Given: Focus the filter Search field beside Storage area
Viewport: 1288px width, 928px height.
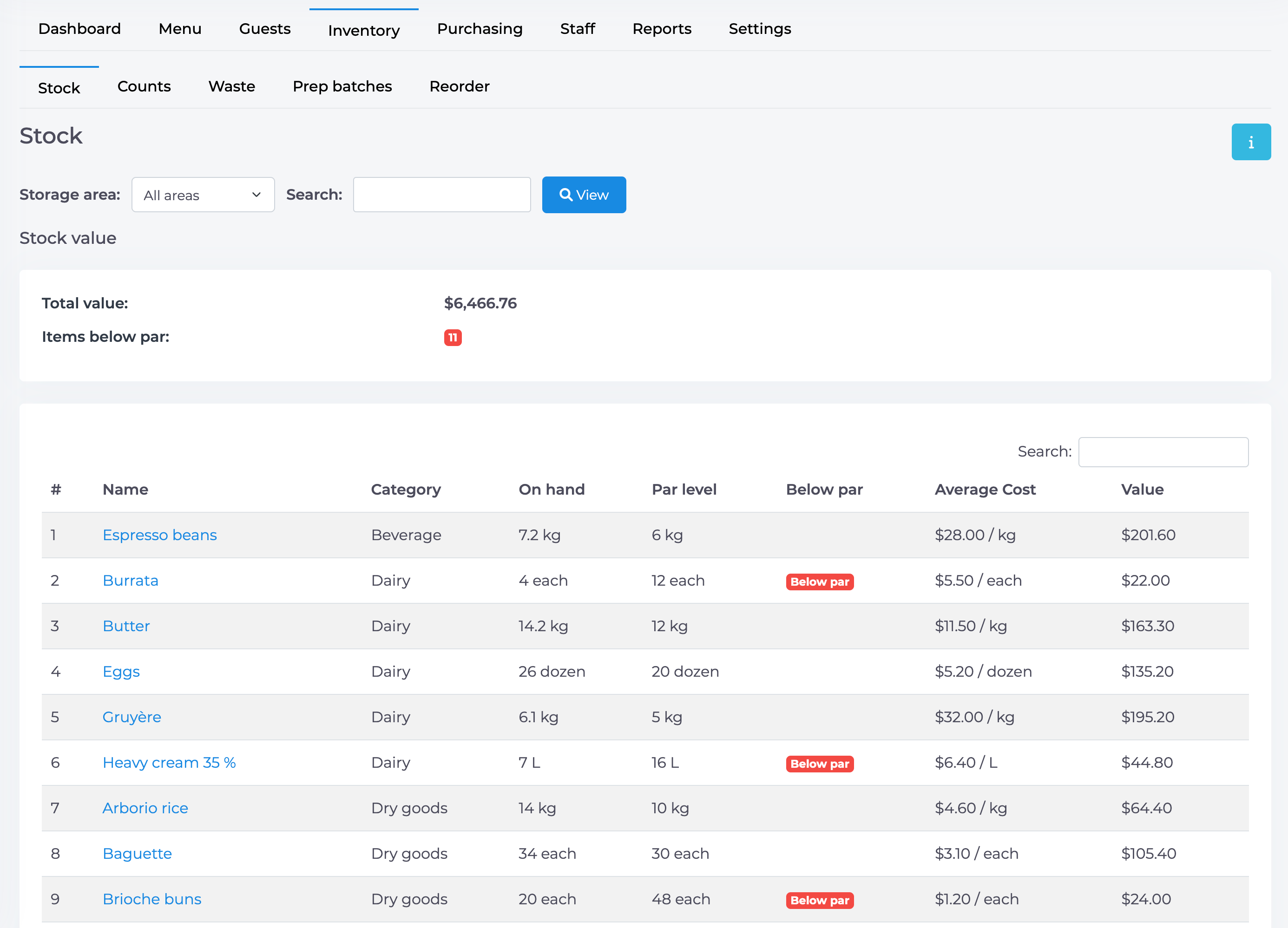Looking at the screenshot, I should pyautogui.click(x=442, y=195).
